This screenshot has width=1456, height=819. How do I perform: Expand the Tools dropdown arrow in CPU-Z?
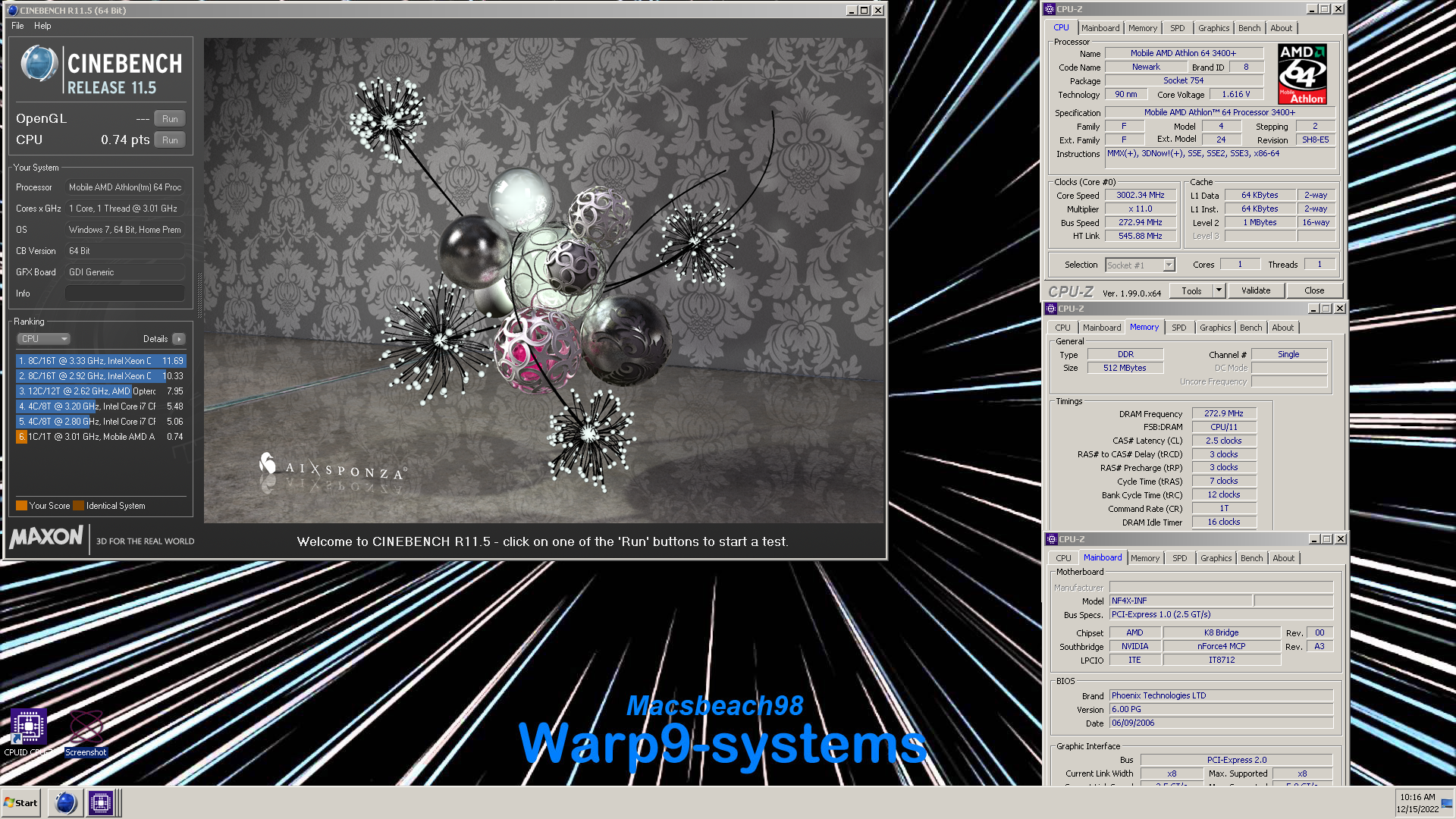(x=1219, y=291)
